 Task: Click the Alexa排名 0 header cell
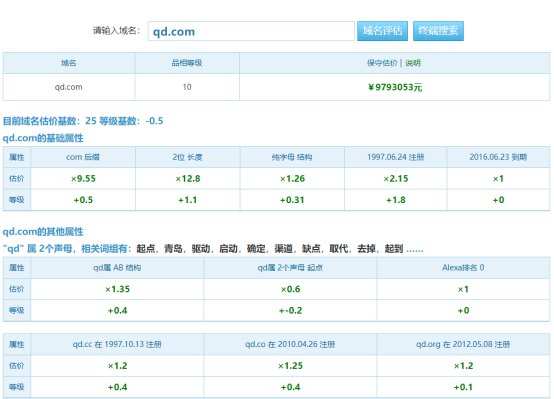point(463,268)
